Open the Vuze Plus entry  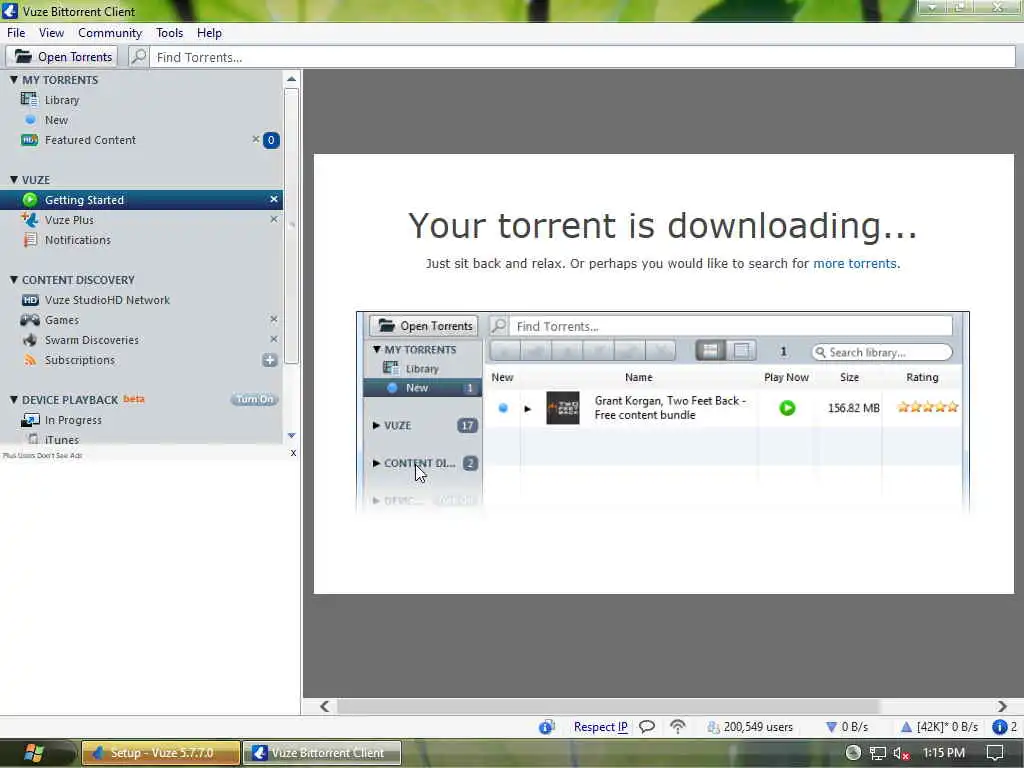[69, 220]
